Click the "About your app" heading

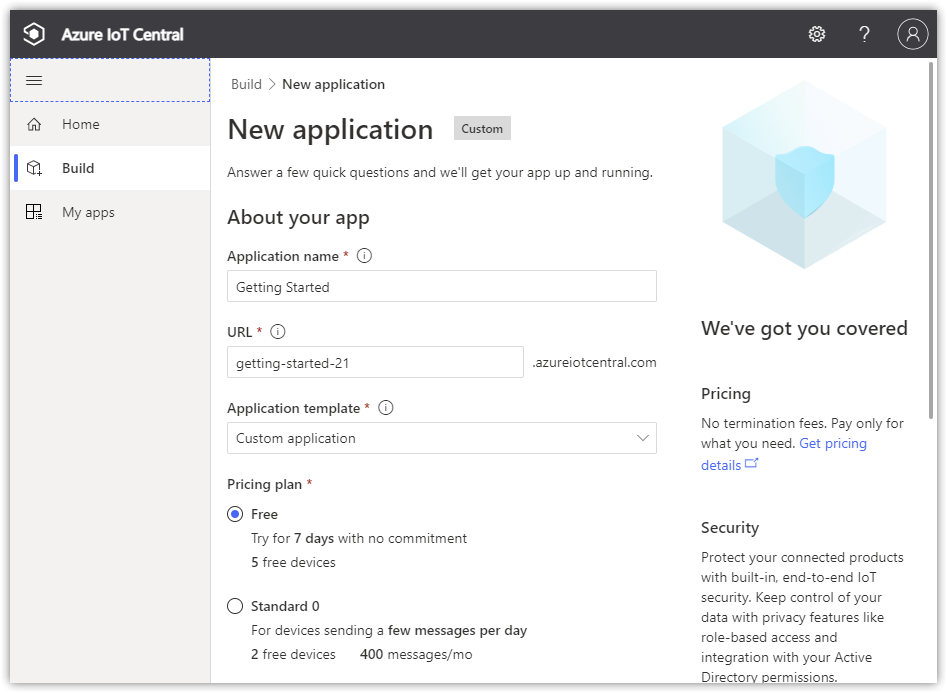coord(298,218)
